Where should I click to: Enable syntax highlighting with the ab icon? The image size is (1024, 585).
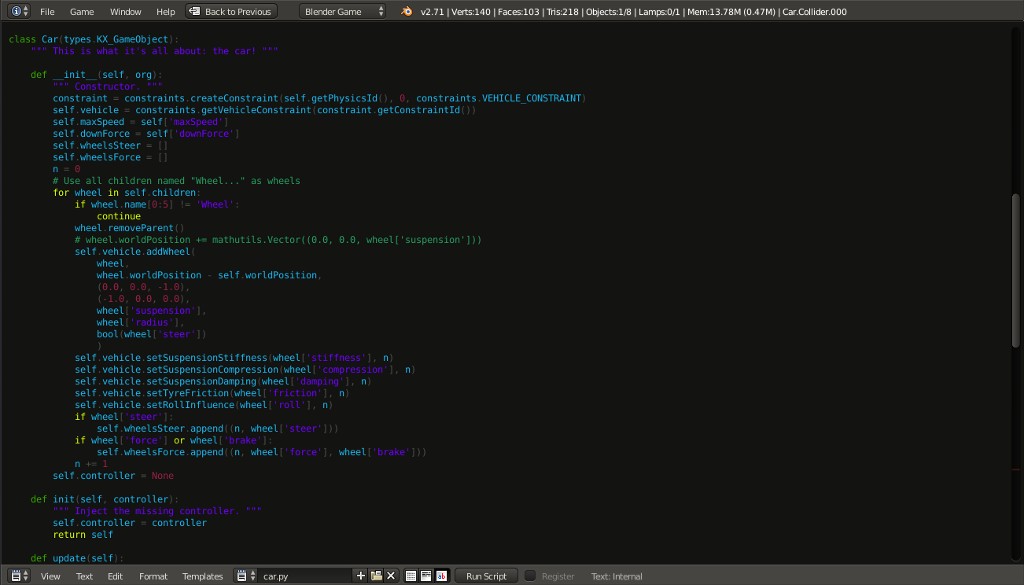[440, 575]
